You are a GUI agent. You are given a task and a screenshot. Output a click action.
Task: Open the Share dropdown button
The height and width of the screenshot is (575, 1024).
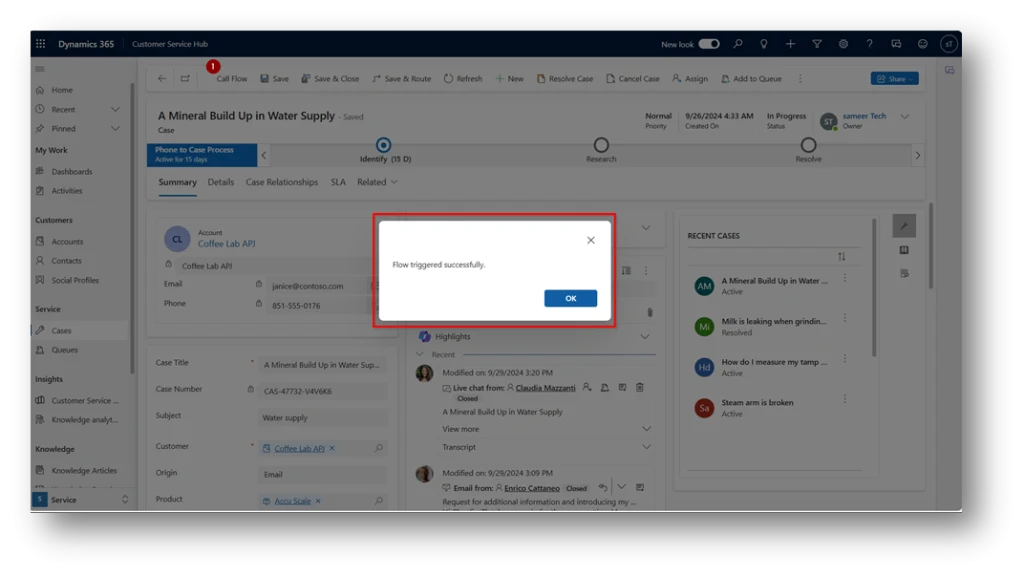894,79
